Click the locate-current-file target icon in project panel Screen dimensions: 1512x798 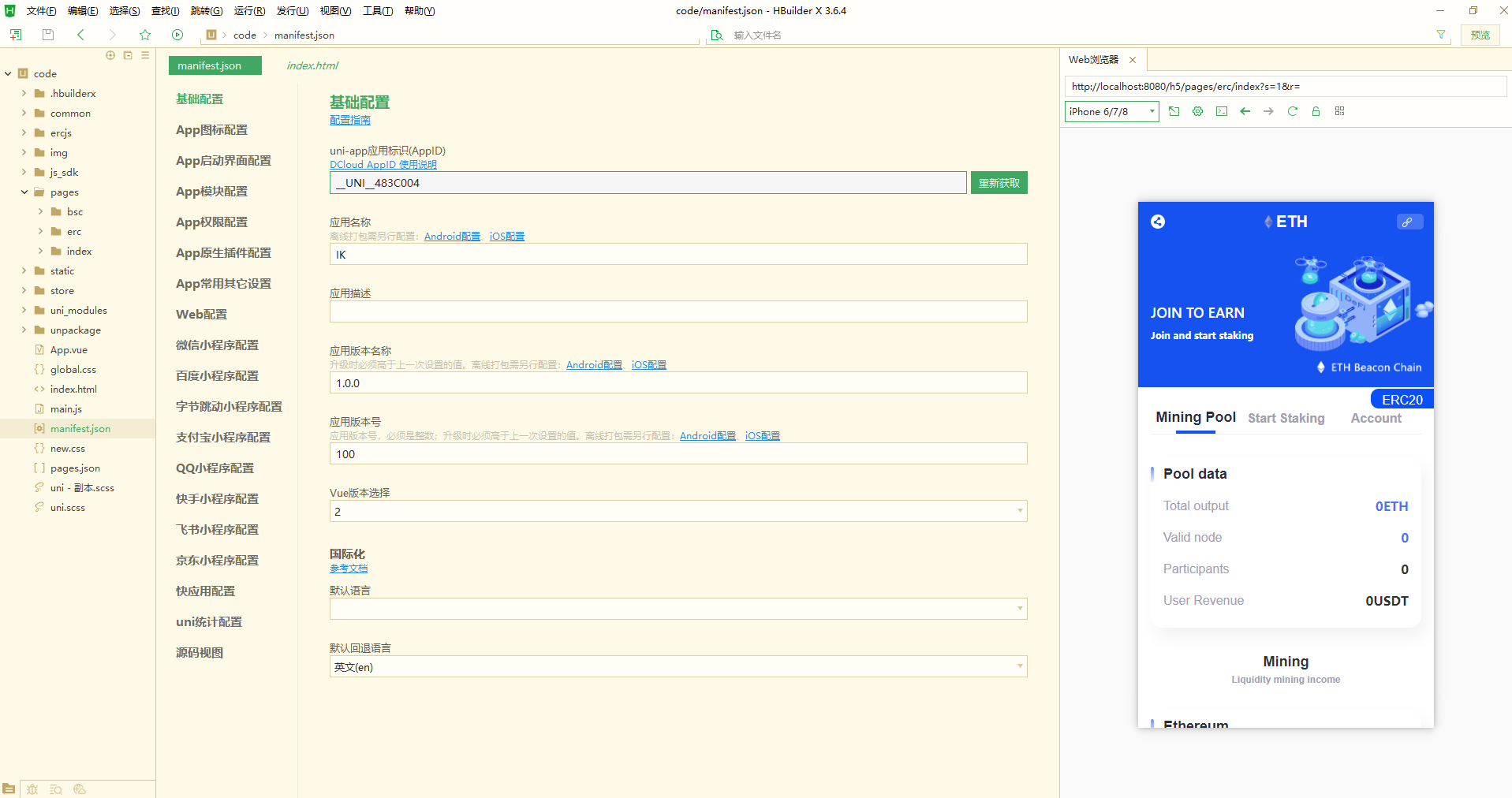click(110, 55)
